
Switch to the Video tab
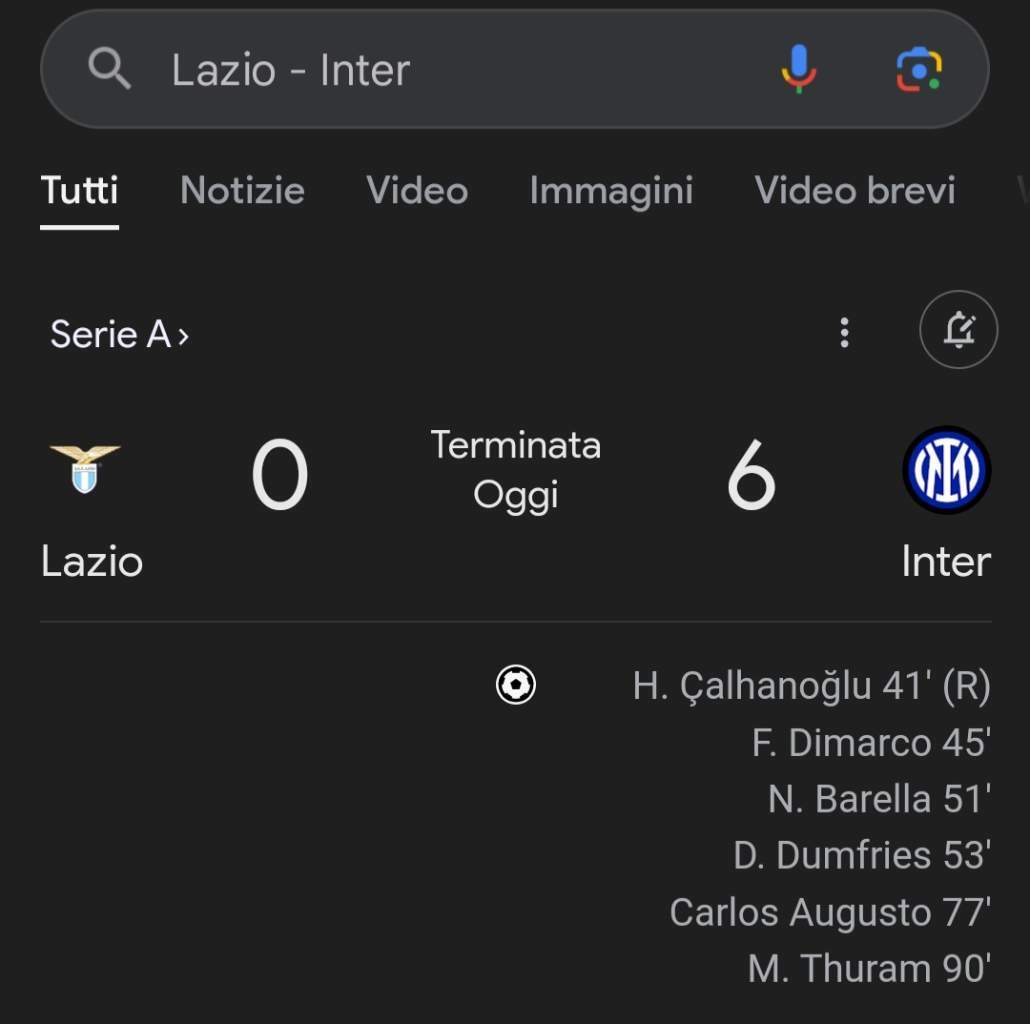click(417, 190)
